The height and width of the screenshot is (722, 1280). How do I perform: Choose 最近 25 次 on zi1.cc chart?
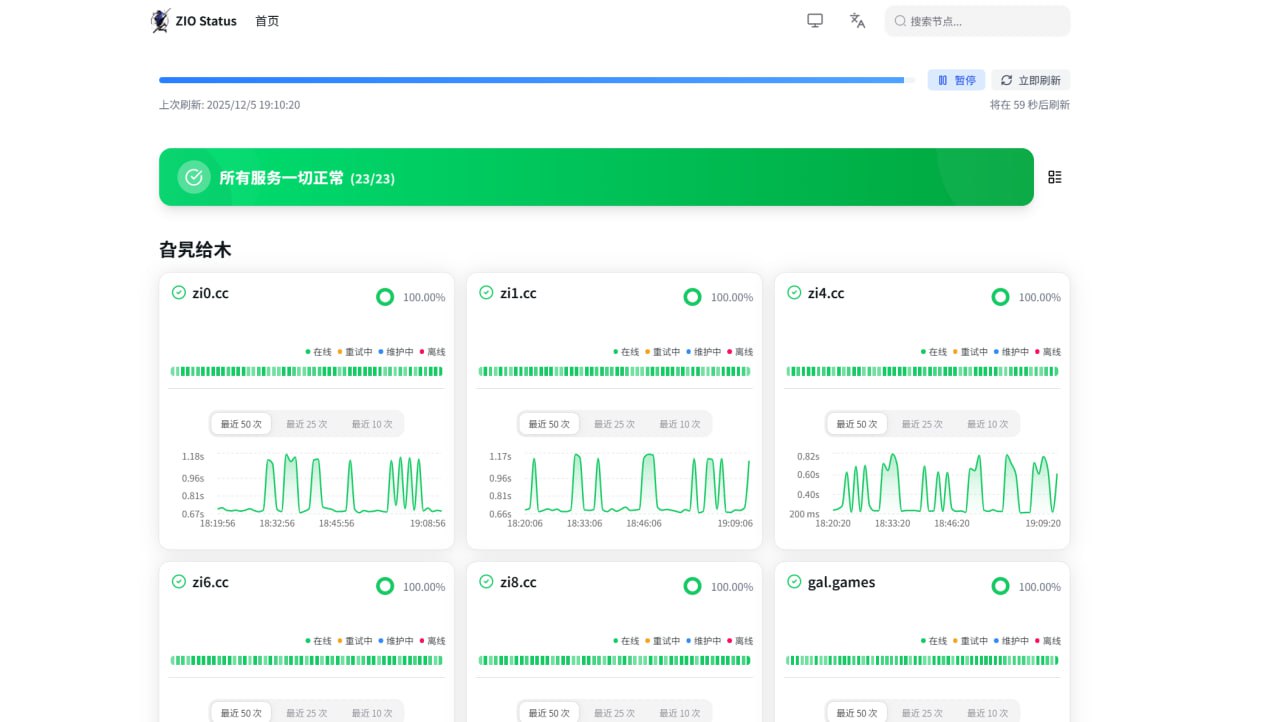615,424
